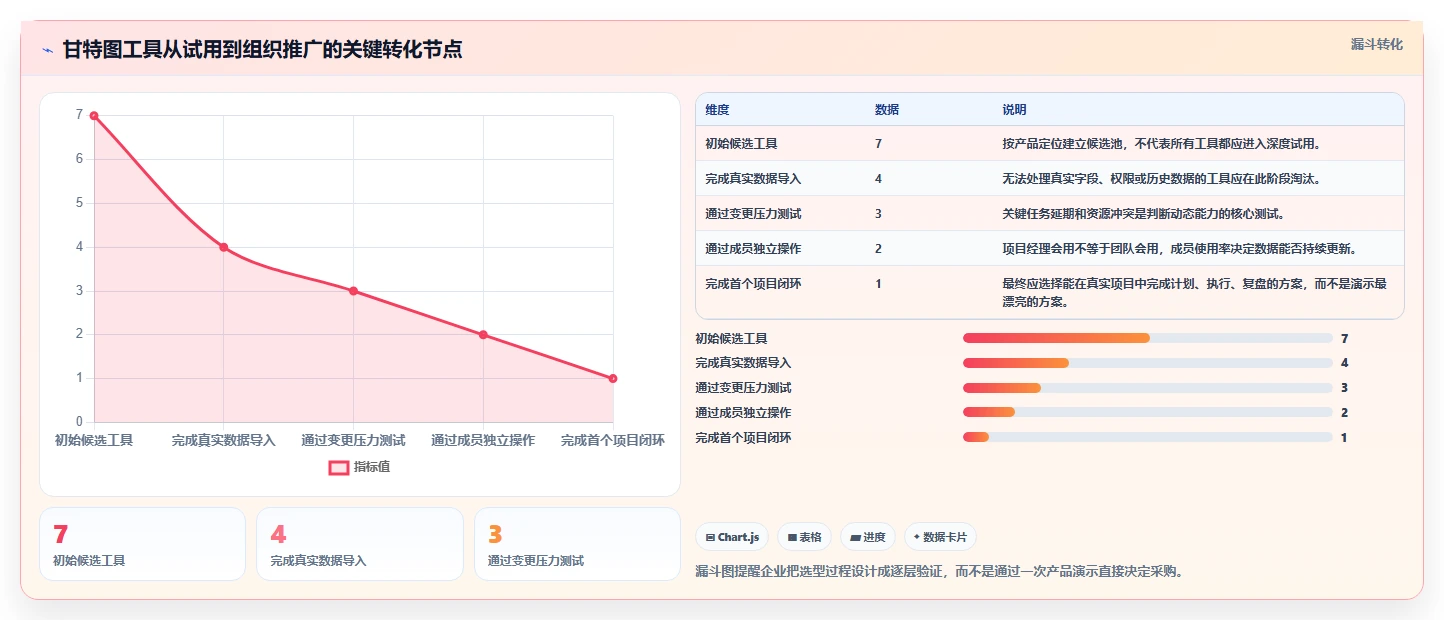Toggle the 指标值 legend item
Viewport: 1444px width, 620px height.
359,467
